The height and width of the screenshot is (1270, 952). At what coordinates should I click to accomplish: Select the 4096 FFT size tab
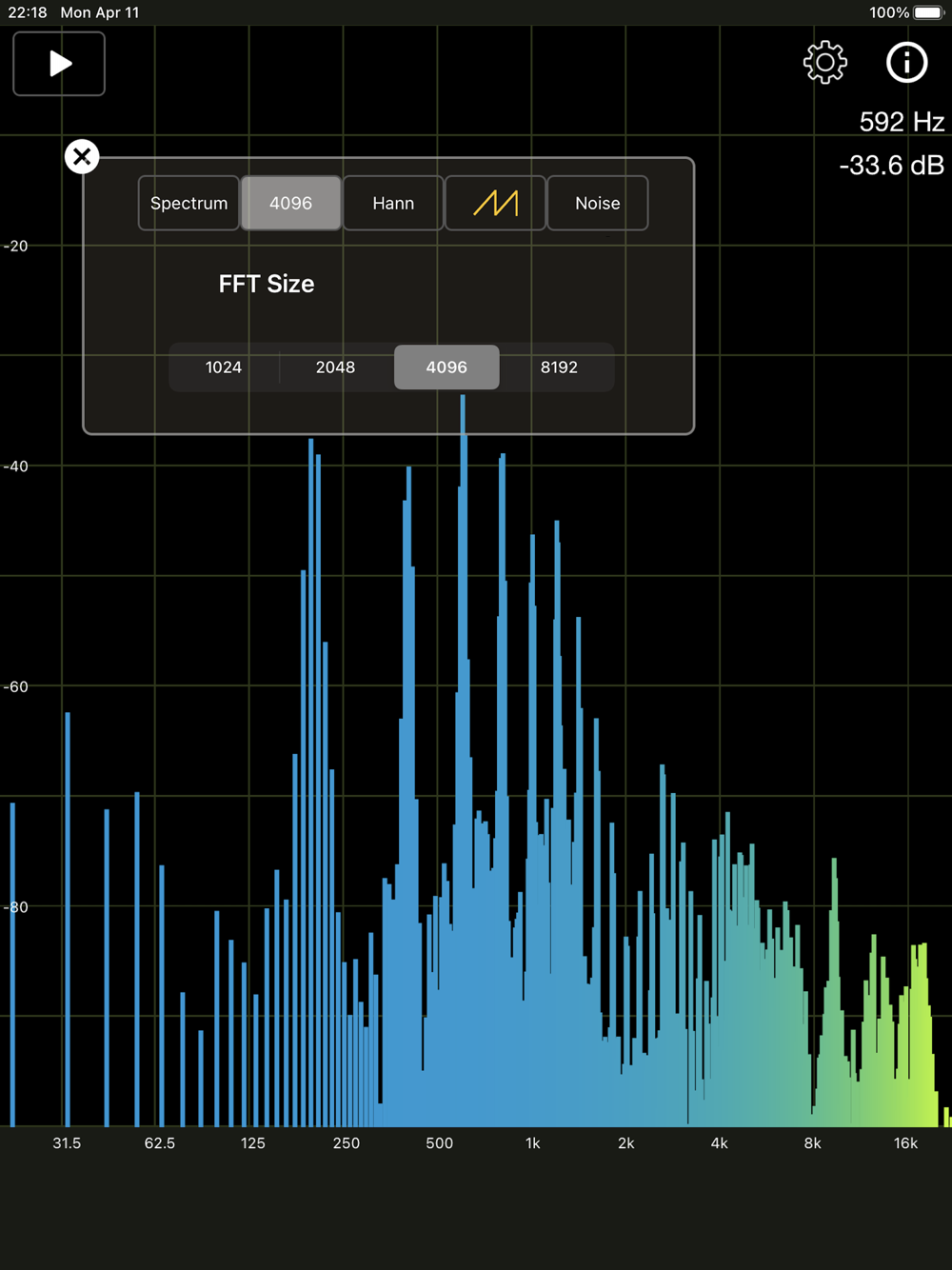290,203
